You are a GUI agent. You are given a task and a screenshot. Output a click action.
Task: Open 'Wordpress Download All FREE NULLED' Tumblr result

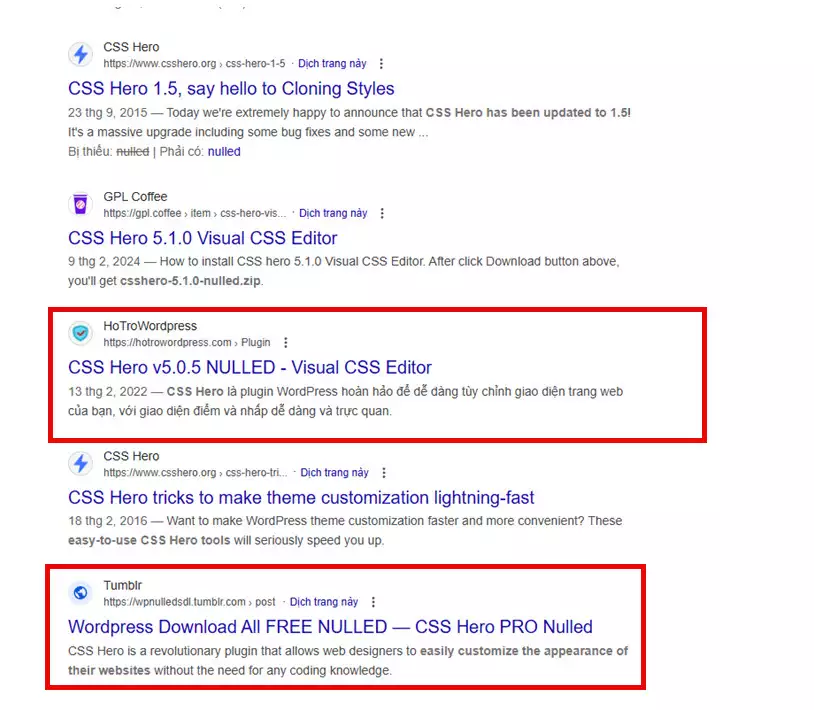click(330, 627)
